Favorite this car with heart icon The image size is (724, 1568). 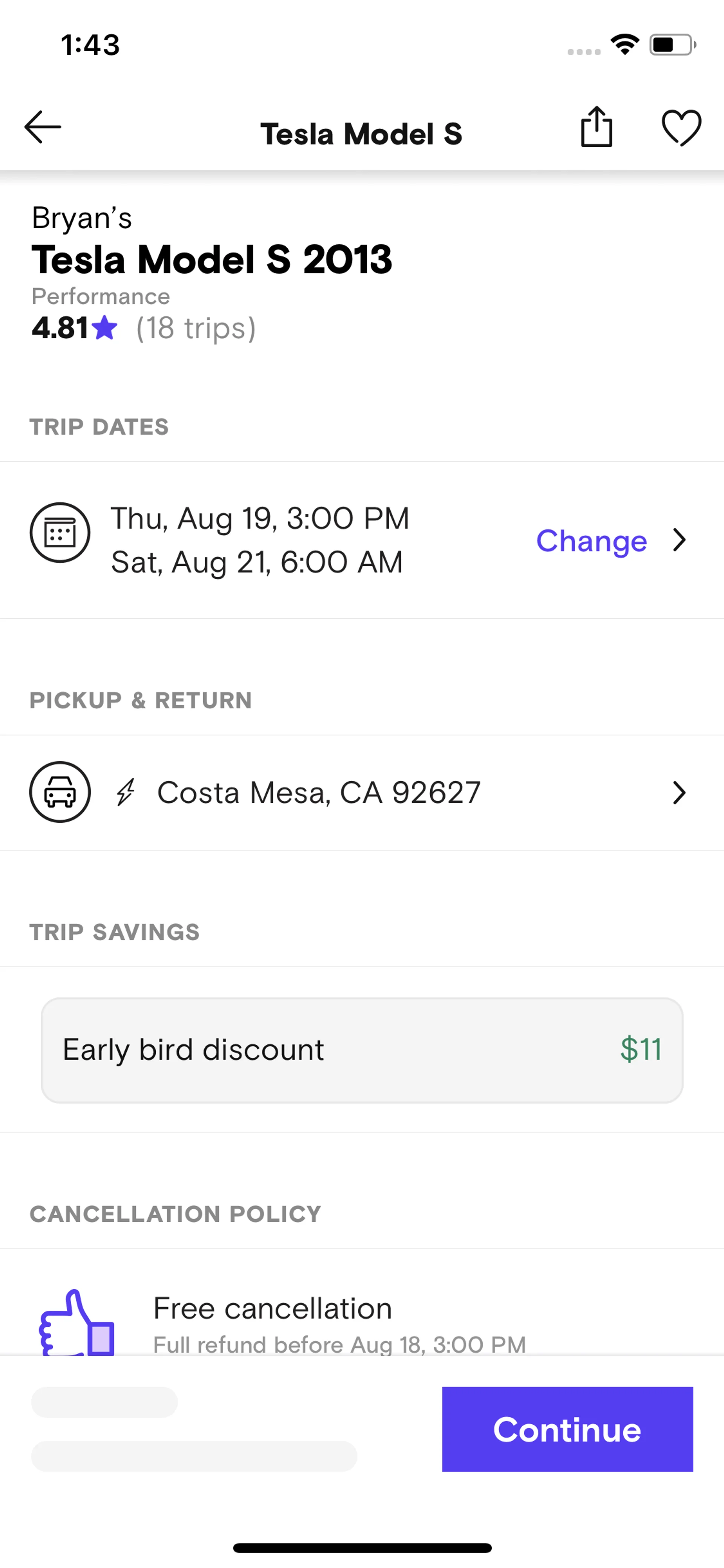click(681, 128)
